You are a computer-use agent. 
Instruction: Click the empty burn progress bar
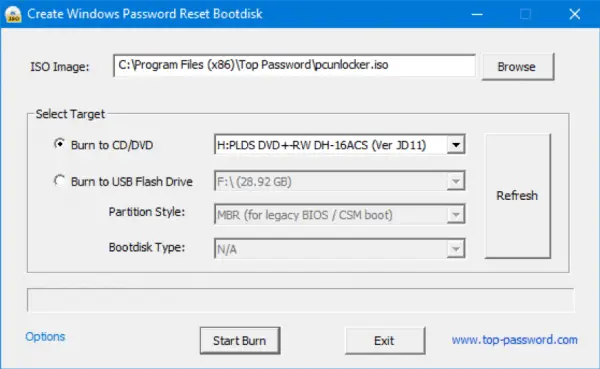click(x=300, y=300)
